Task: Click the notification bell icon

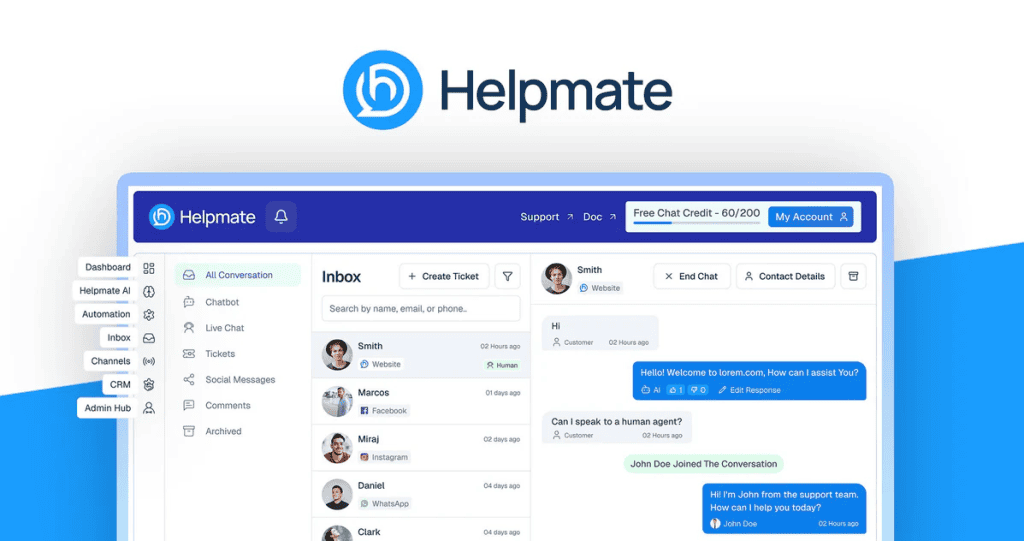Action: tap(281, 217)
